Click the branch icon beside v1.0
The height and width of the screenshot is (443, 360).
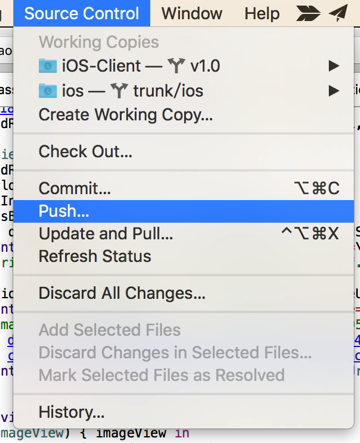[176, 65]
